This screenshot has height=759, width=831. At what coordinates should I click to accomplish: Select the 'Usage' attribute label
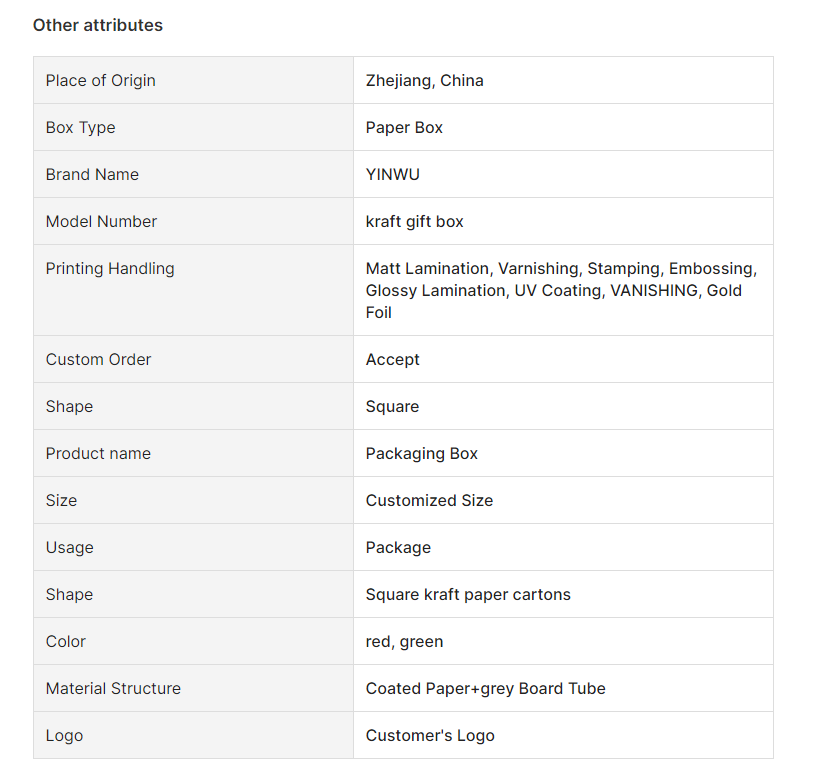tap(69, 548)
